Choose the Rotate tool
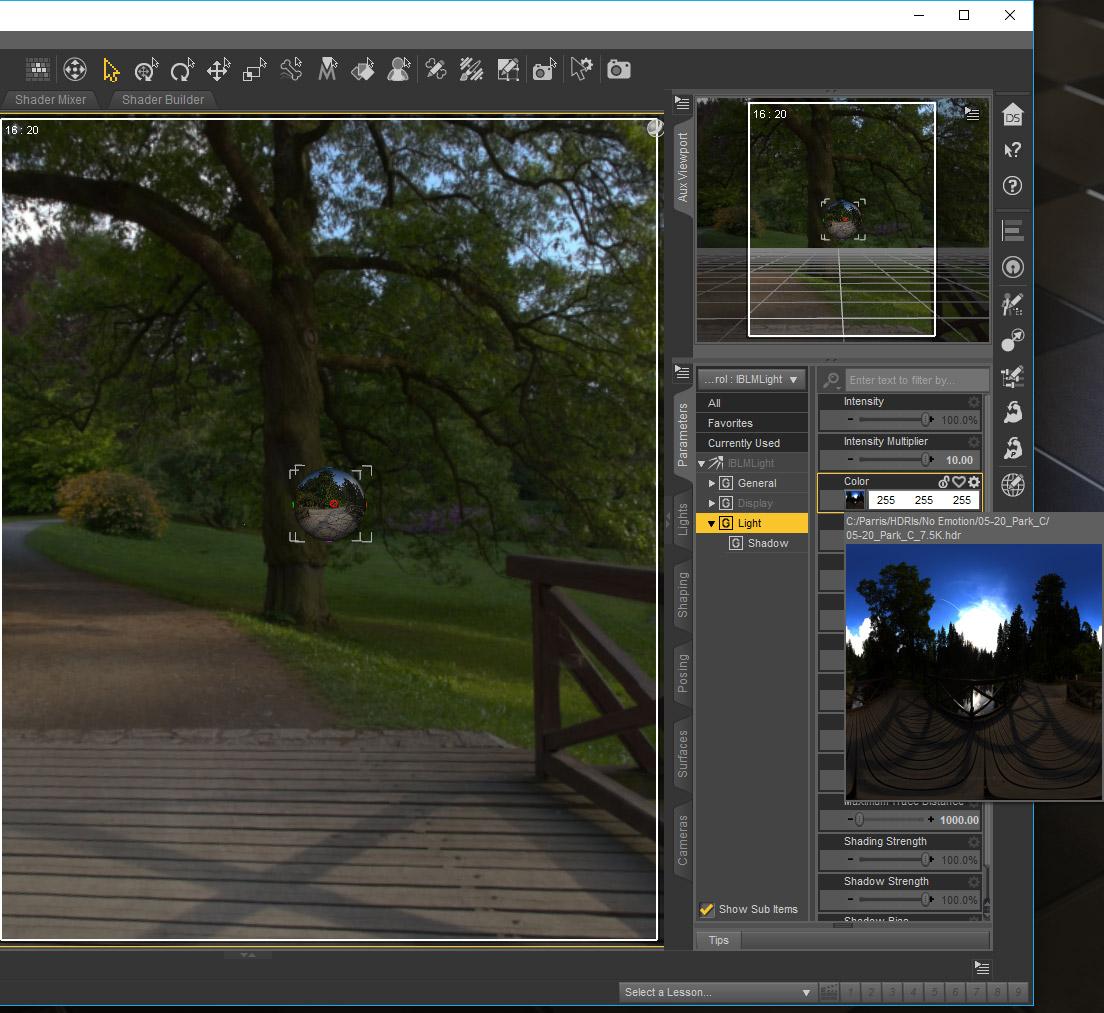Screen dimensions: 1104x1013 click(182, 70)
